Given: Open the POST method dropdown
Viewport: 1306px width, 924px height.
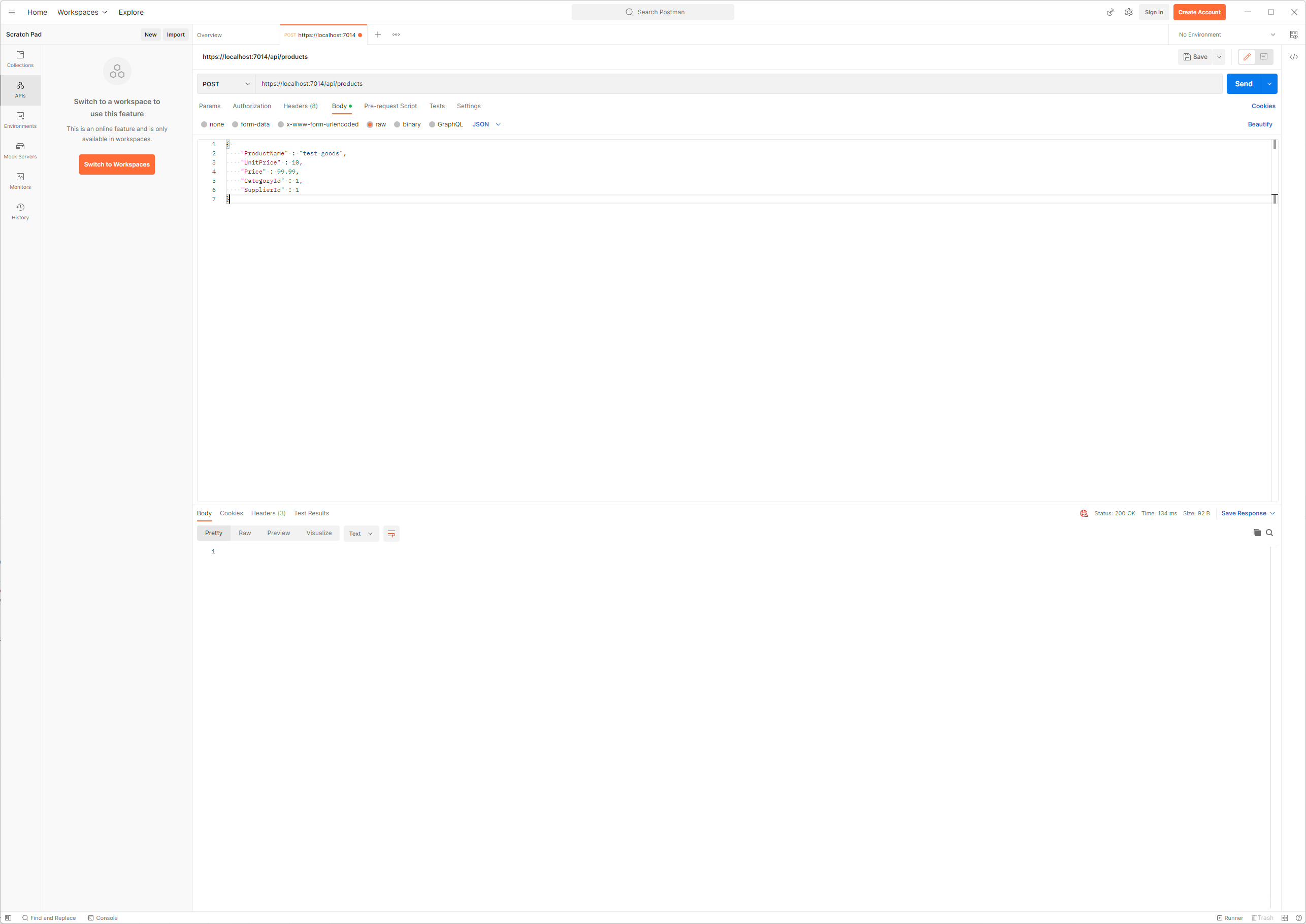Looking at the screenshot, I should point(226,84).
